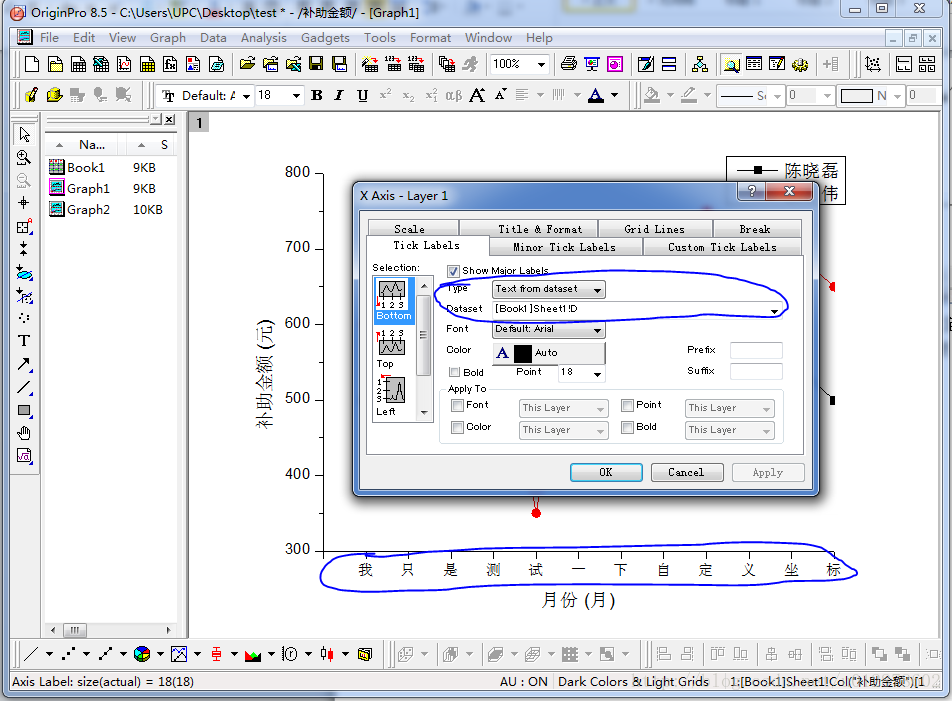952x701 pixels.
Task: Select the Pan hand tool
Action: [x=24, y=433]
